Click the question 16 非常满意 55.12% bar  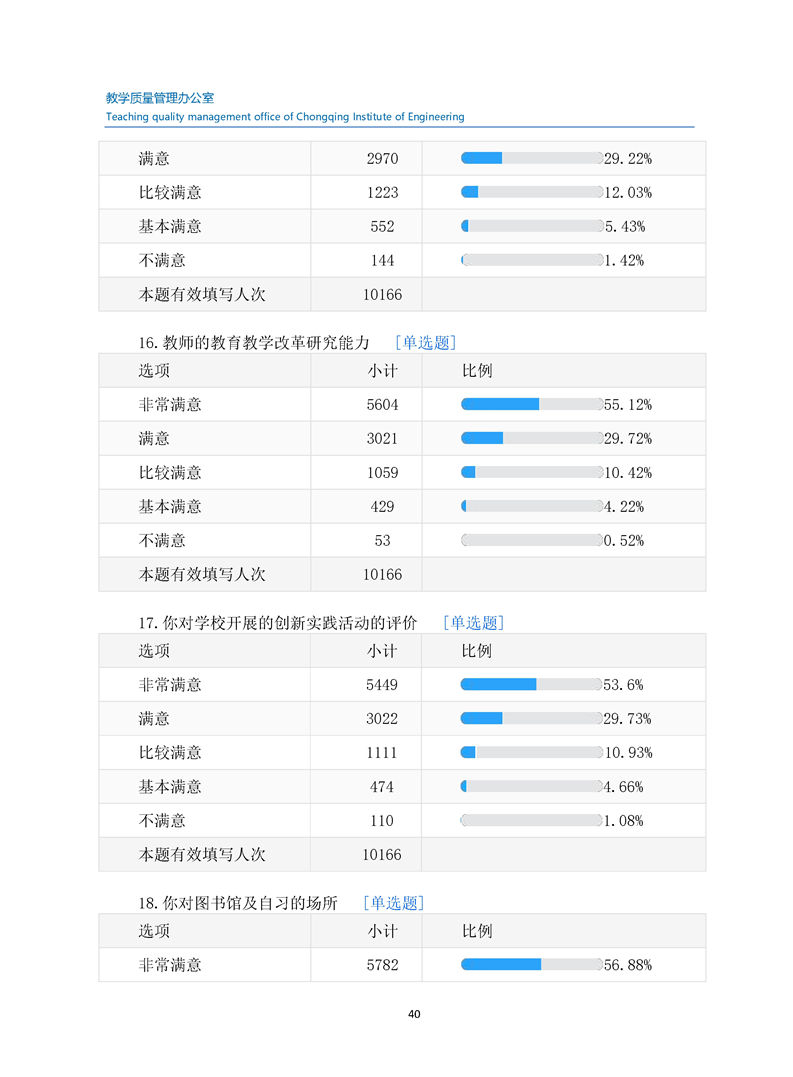tap(531, 404)
